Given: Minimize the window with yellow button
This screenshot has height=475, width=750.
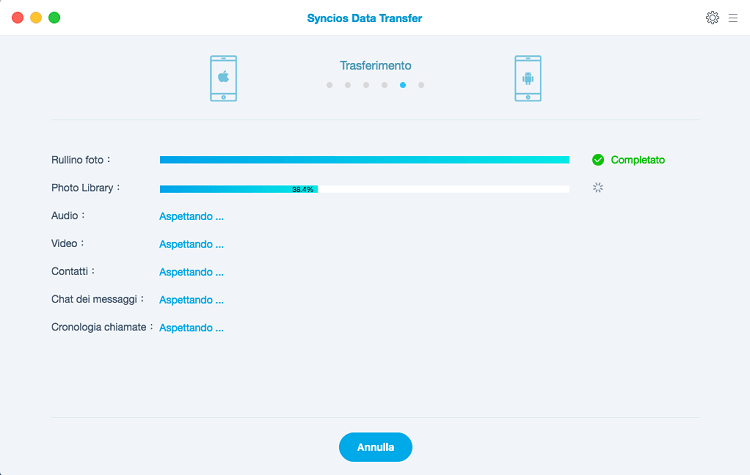Looking at the screenshot, I should pyautogui.click(x=36, y=18).
